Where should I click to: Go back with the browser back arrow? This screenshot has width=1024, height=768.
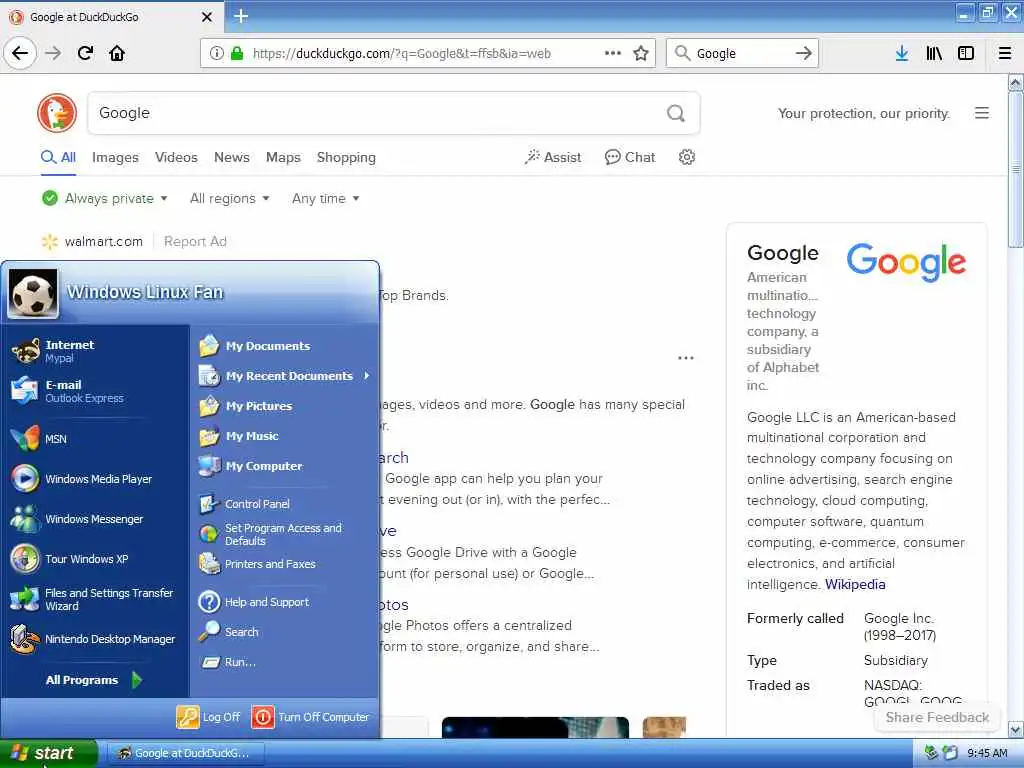pyautogui.click(x=20, y=53)
